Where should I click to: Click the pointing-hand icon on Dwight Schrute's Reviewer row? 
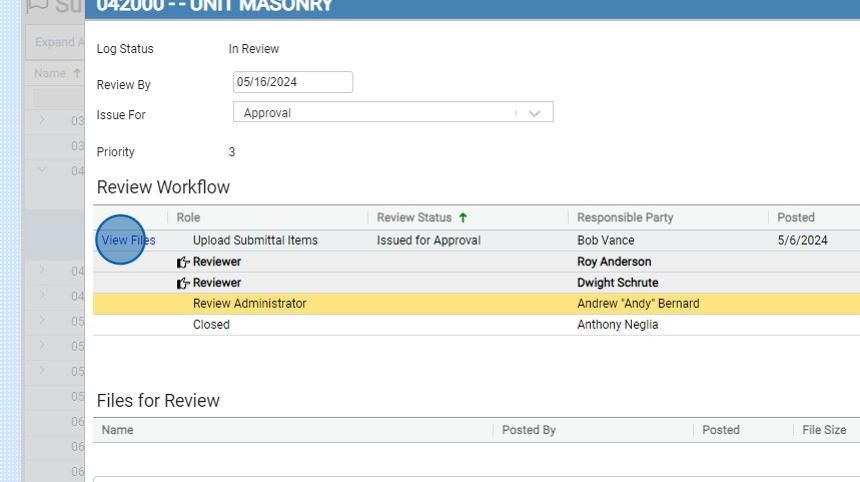[183, 283]
